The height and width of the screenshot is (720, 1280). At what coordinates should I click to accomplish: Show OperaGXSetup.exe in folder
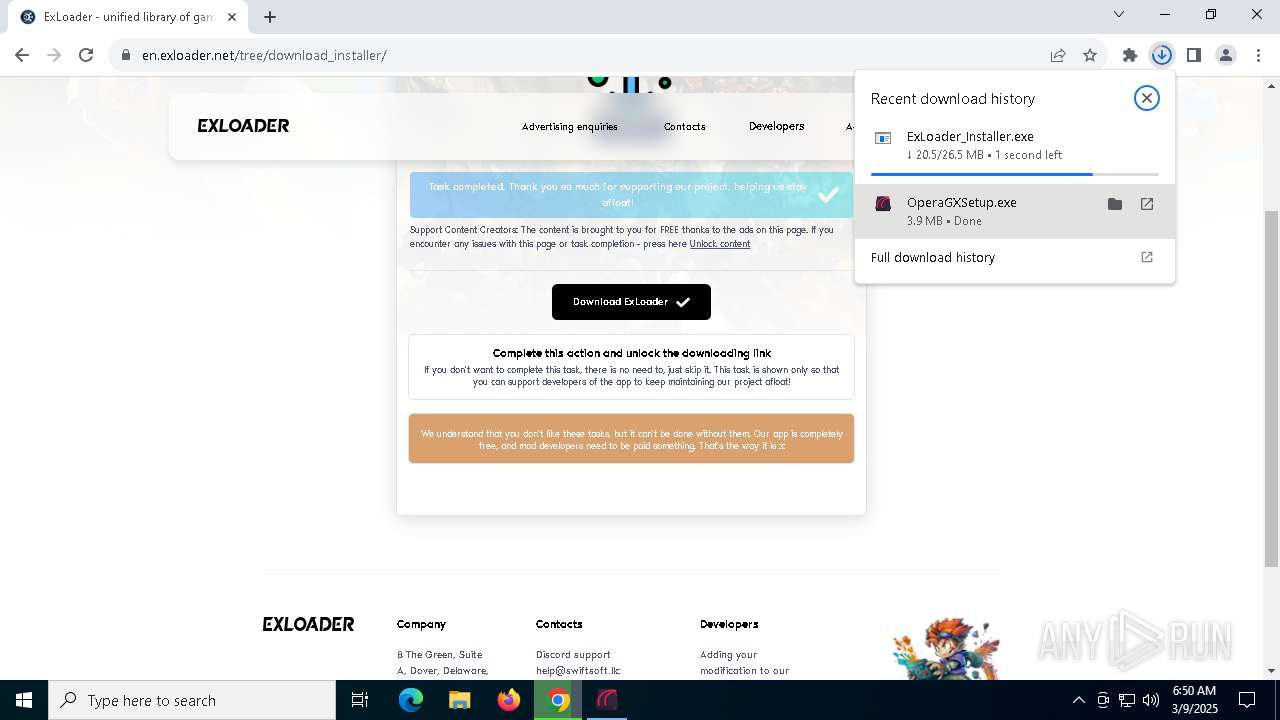pos(1115,204)
